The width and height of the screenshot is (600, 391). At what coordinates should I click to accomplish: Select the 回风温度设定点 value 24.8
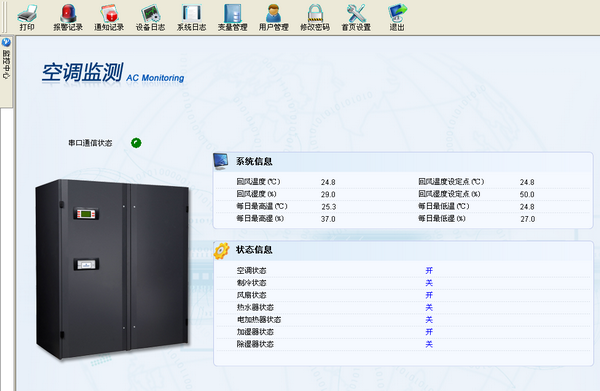[527, 182]
